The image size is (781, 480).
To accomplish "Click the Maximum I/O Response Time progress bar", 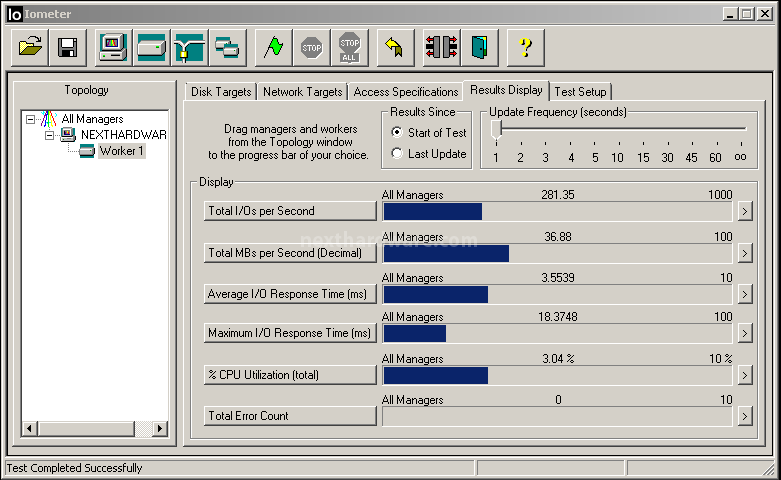I will point(557,334).
